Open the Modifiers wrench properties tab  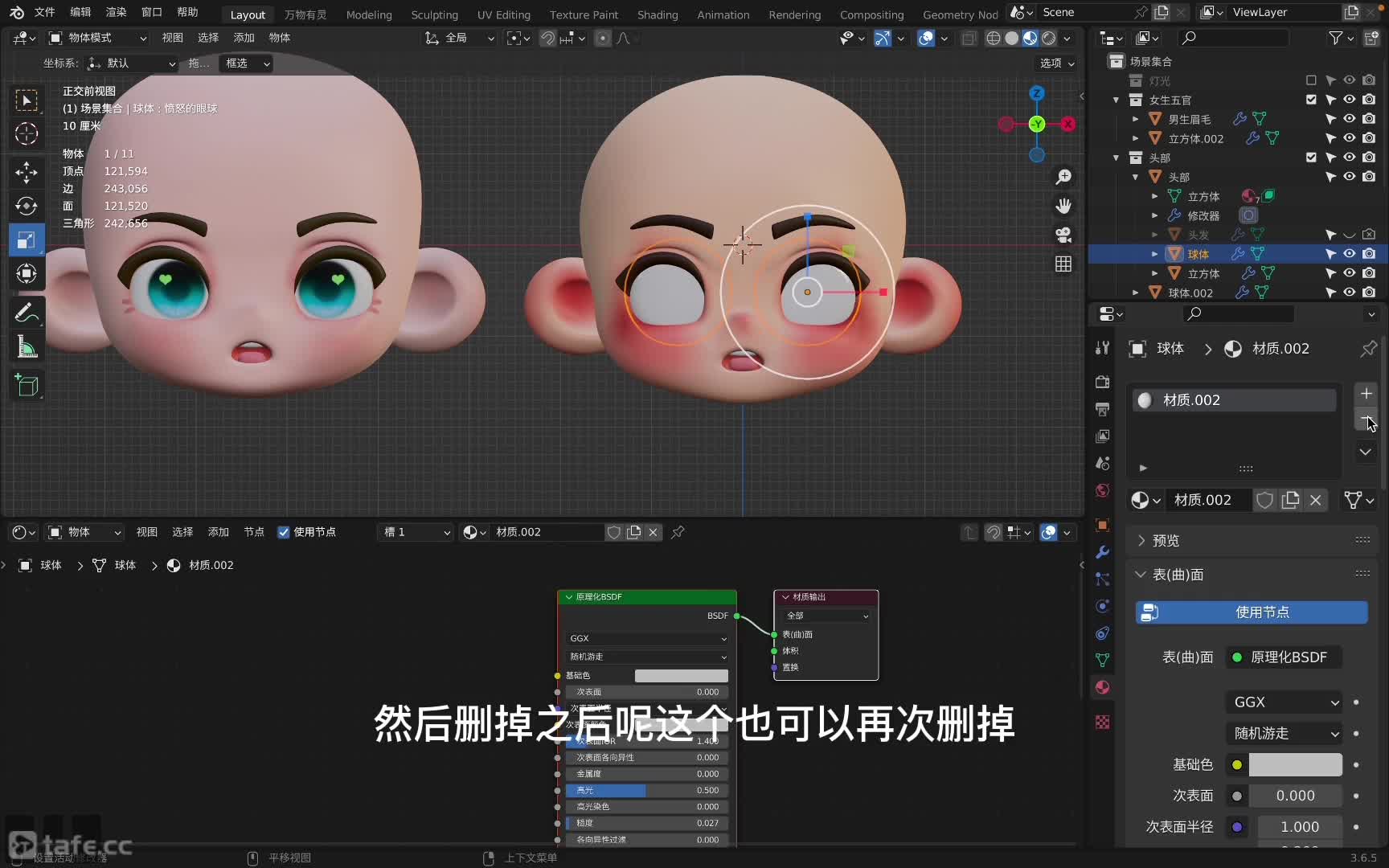tap(1103, 552)
